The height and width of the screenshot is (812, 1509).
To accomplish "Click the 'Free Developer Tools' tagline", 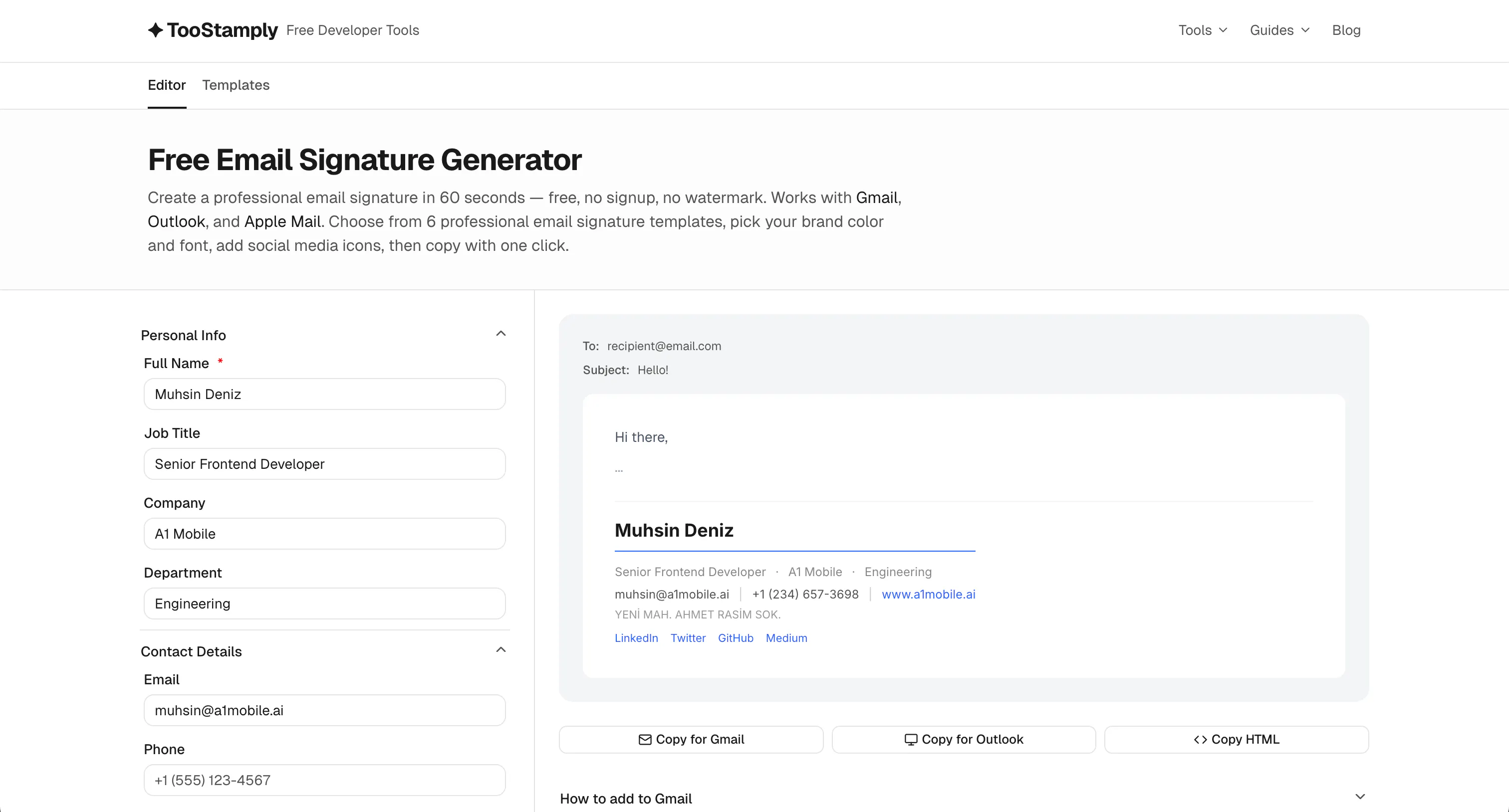I will pos(353,30).
